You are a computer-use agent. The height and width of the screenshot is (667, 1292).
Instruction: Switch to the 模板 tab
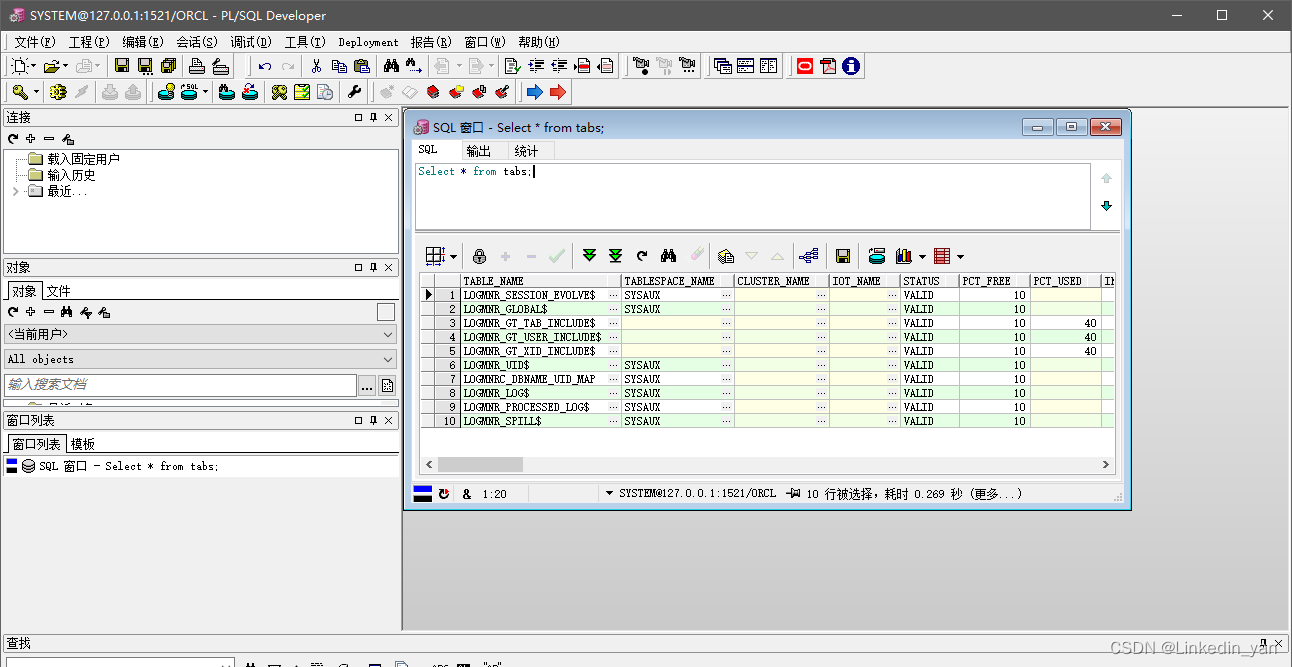[x=83, y=444]
